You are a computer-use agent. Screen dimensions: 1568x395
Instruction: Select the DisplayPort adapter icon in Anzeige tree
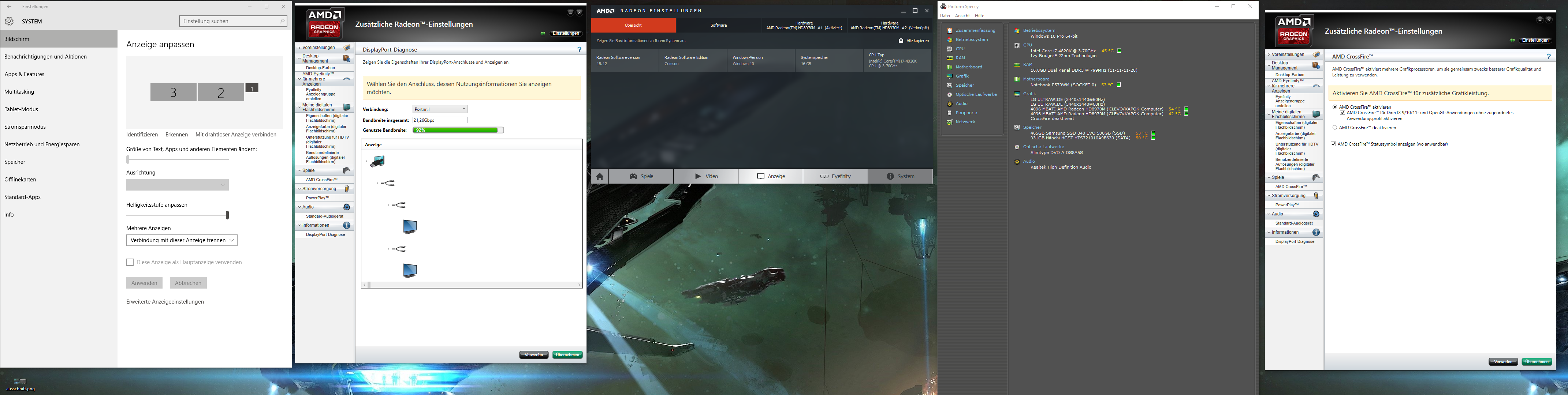[377, 161]
